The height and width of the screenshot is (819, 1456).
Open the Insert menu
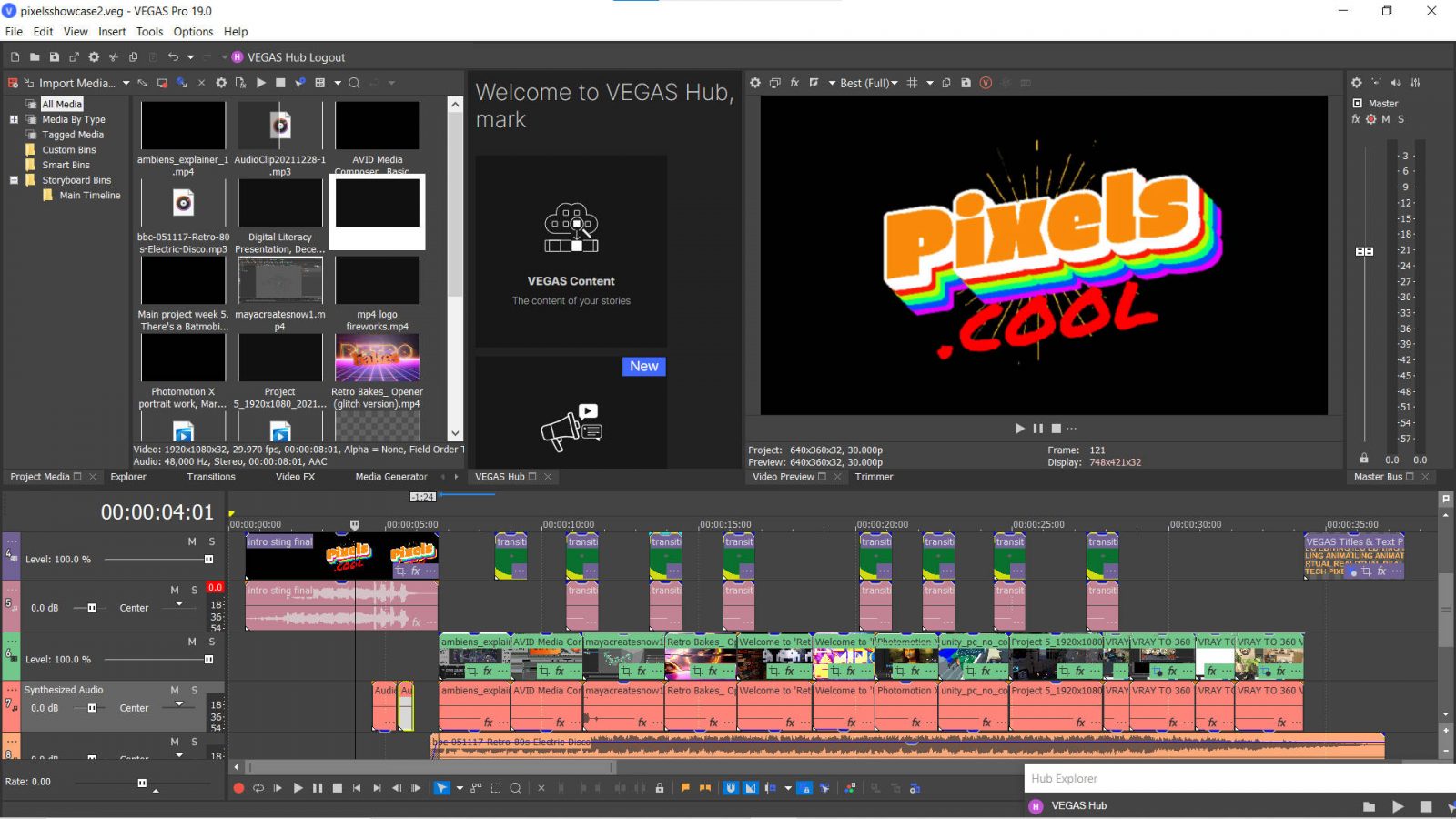tap(112, 31)
